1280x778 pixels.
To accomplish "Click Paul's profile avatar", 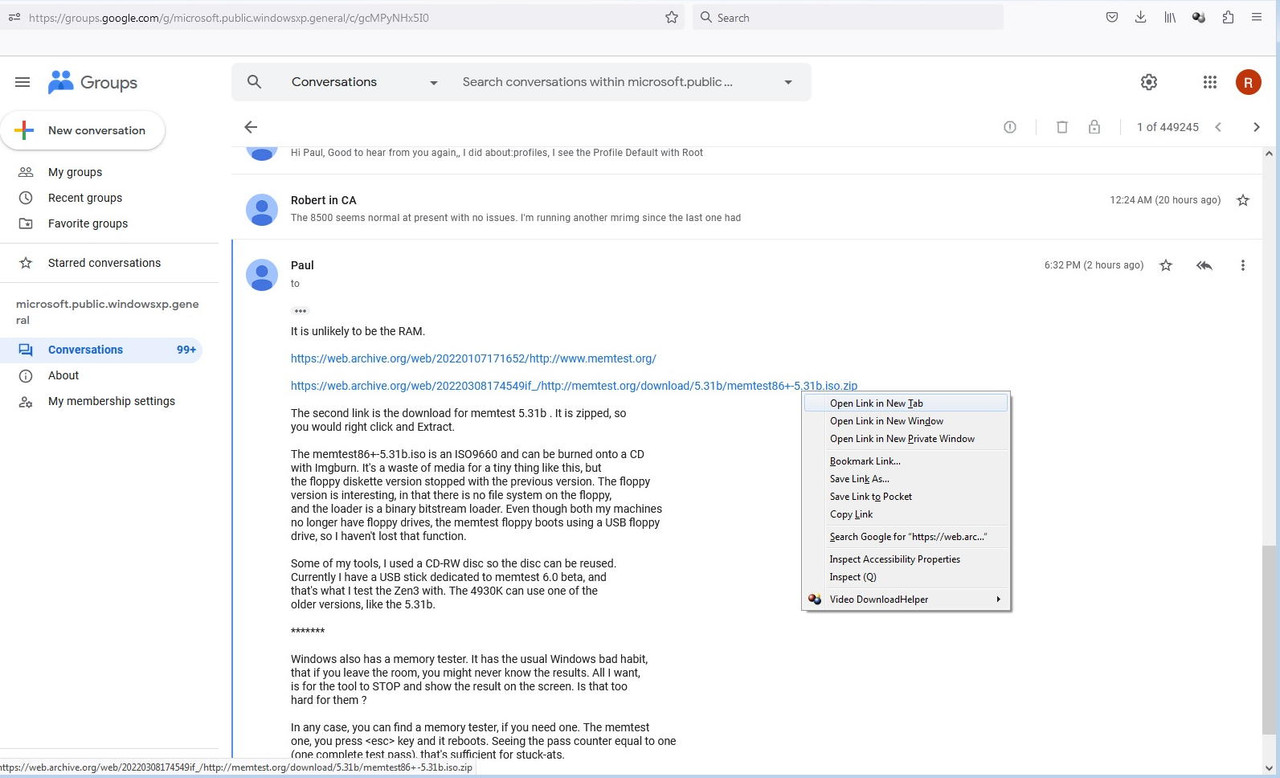I will click(x=262, y=275).
